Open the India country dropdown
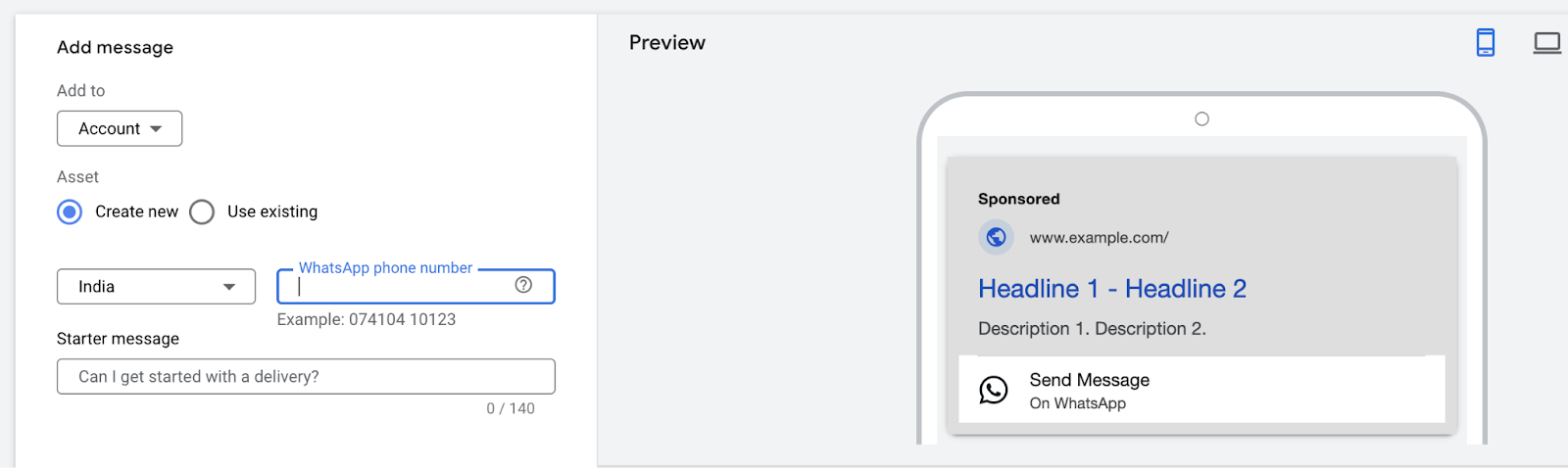 coord(156,287)
